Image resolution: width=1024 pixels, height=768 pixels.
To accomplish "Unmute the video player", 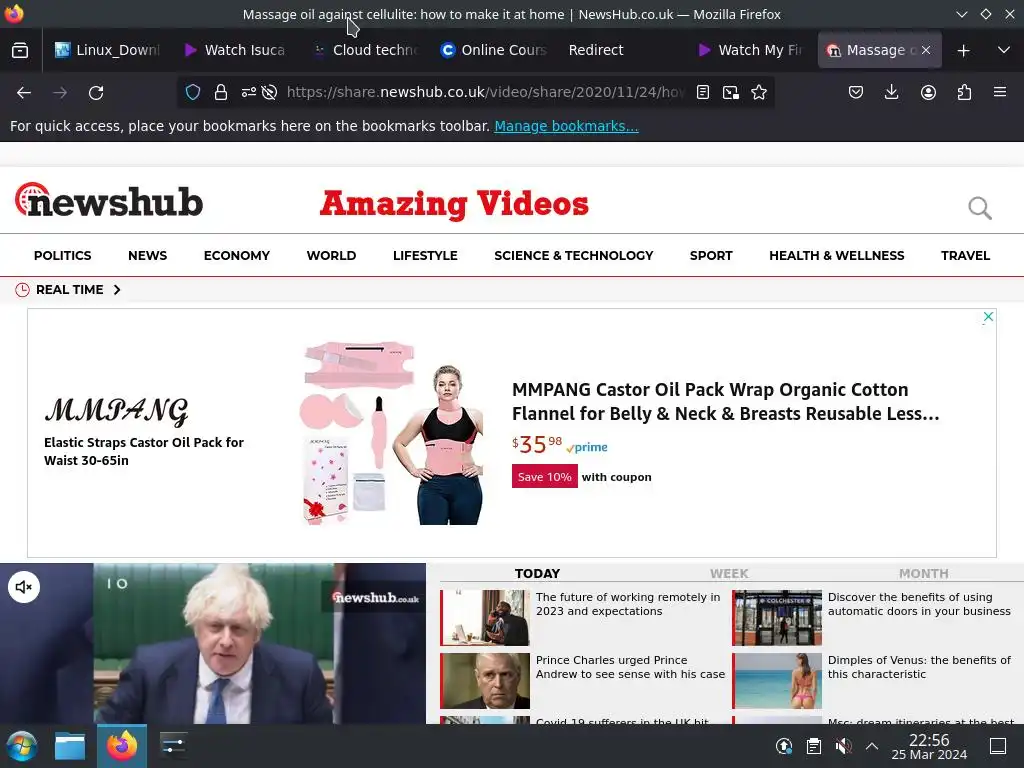I will tap(24, 587).
